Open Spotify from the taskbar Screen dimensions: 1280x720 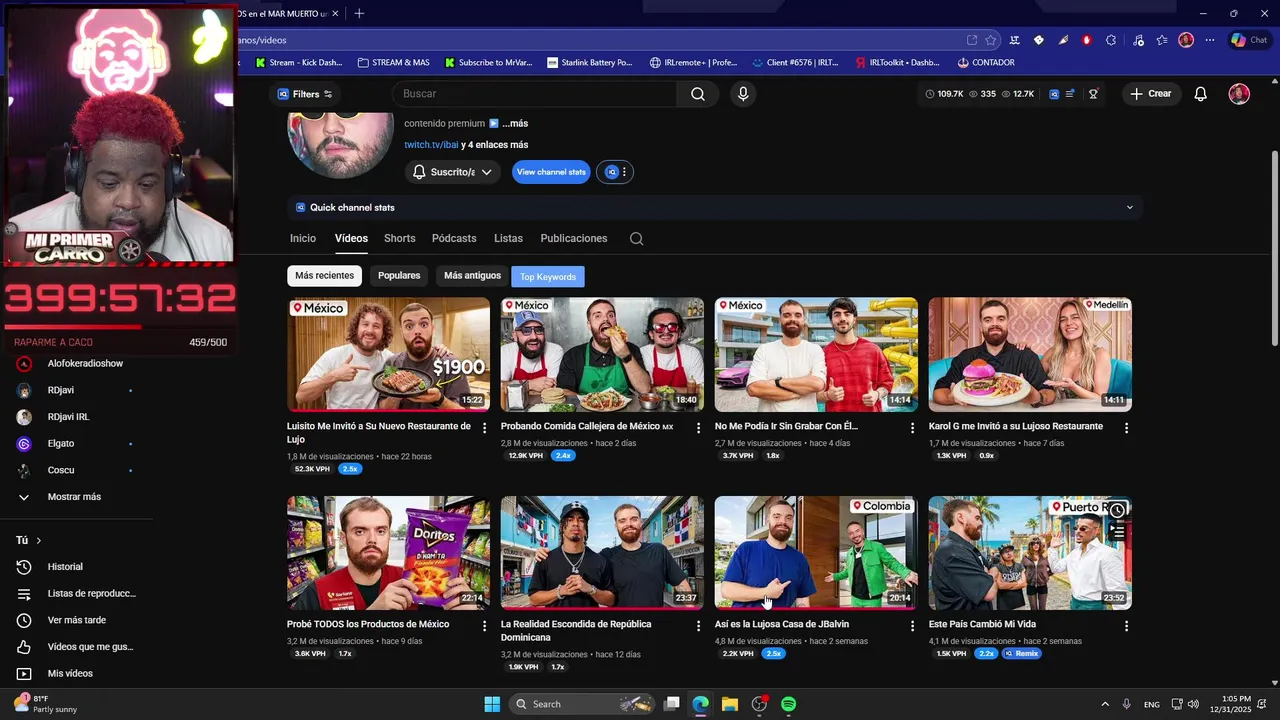[x=788, y=704]
